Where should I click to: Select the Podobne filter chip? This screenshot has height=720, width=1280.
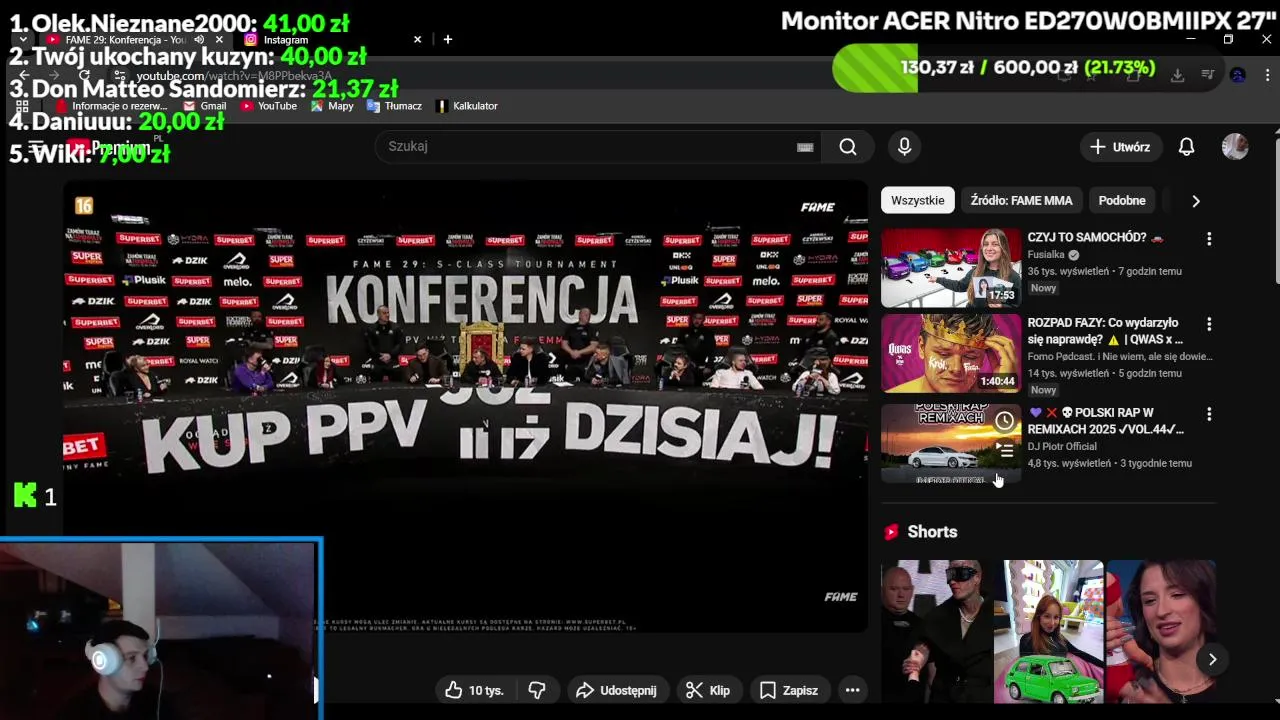[1122, 201]
